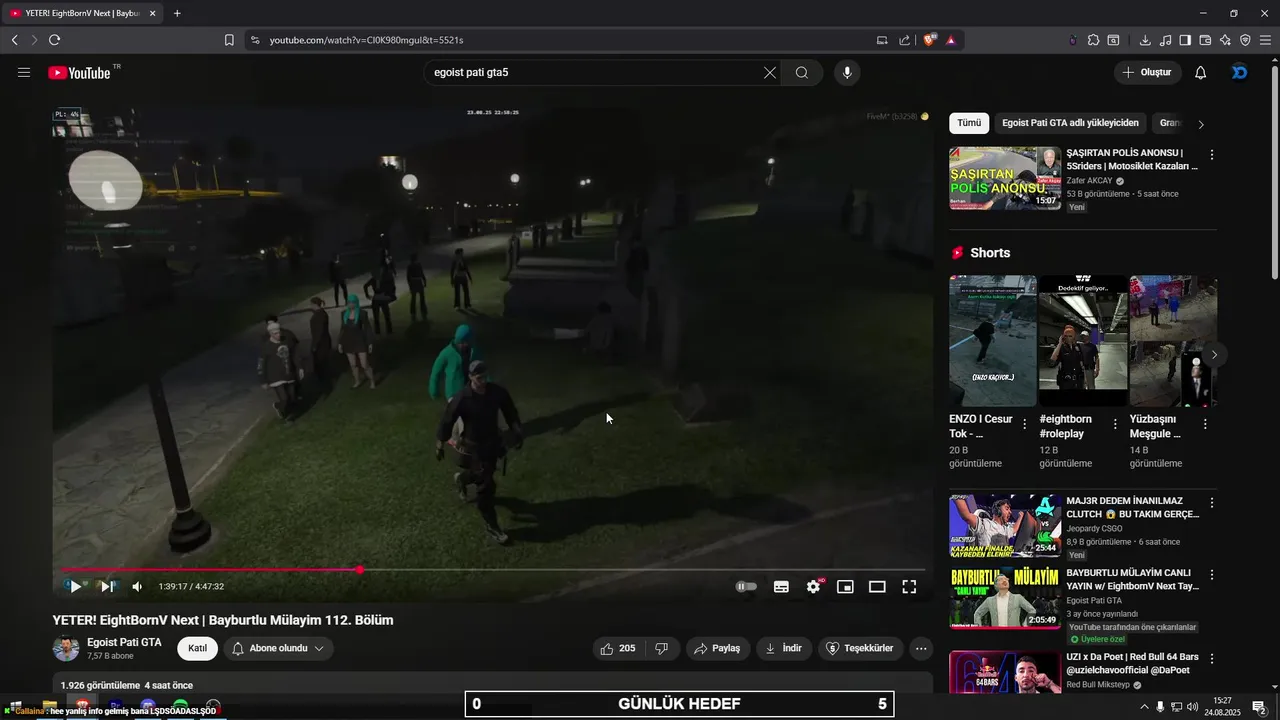Open the player settings gear
This screenshot has height=720, width=1280.
[x=813, y=587]
